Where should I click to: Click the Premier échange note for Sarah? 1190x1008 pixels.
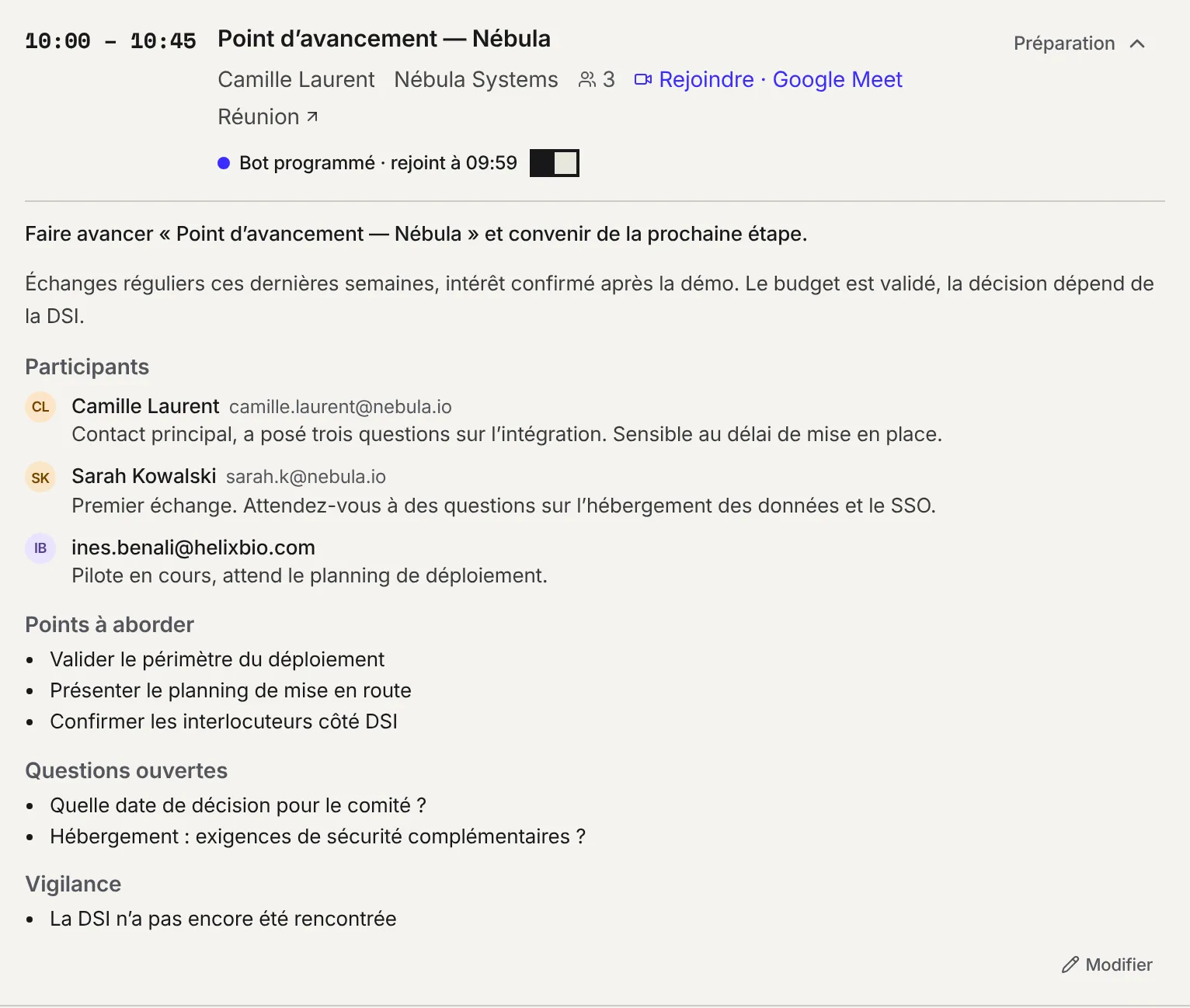pyautogui.click(x=503, y=506)
